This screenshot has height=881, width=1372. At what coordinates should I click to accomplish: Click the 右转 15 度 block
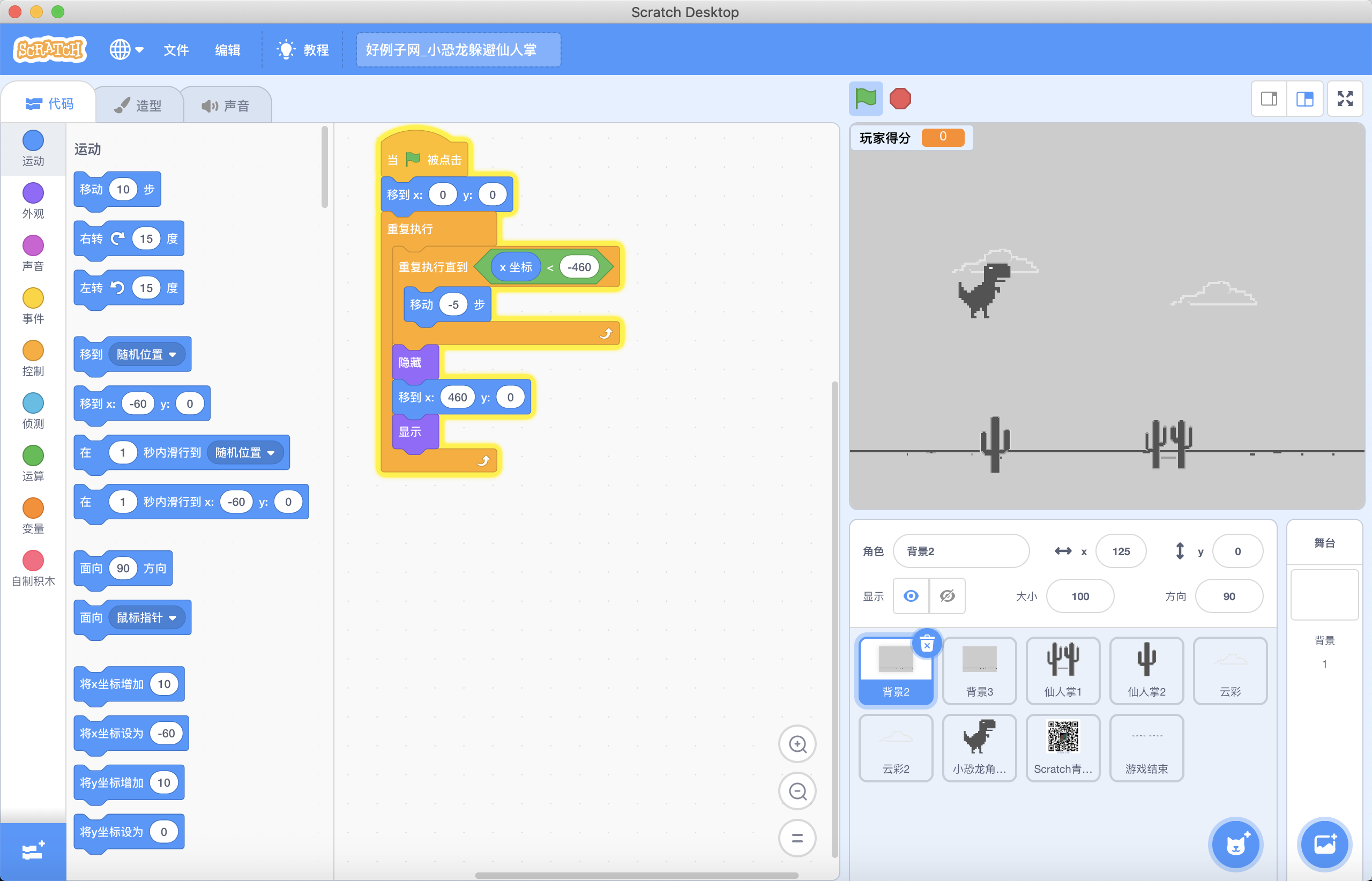[x=129, y=238]
